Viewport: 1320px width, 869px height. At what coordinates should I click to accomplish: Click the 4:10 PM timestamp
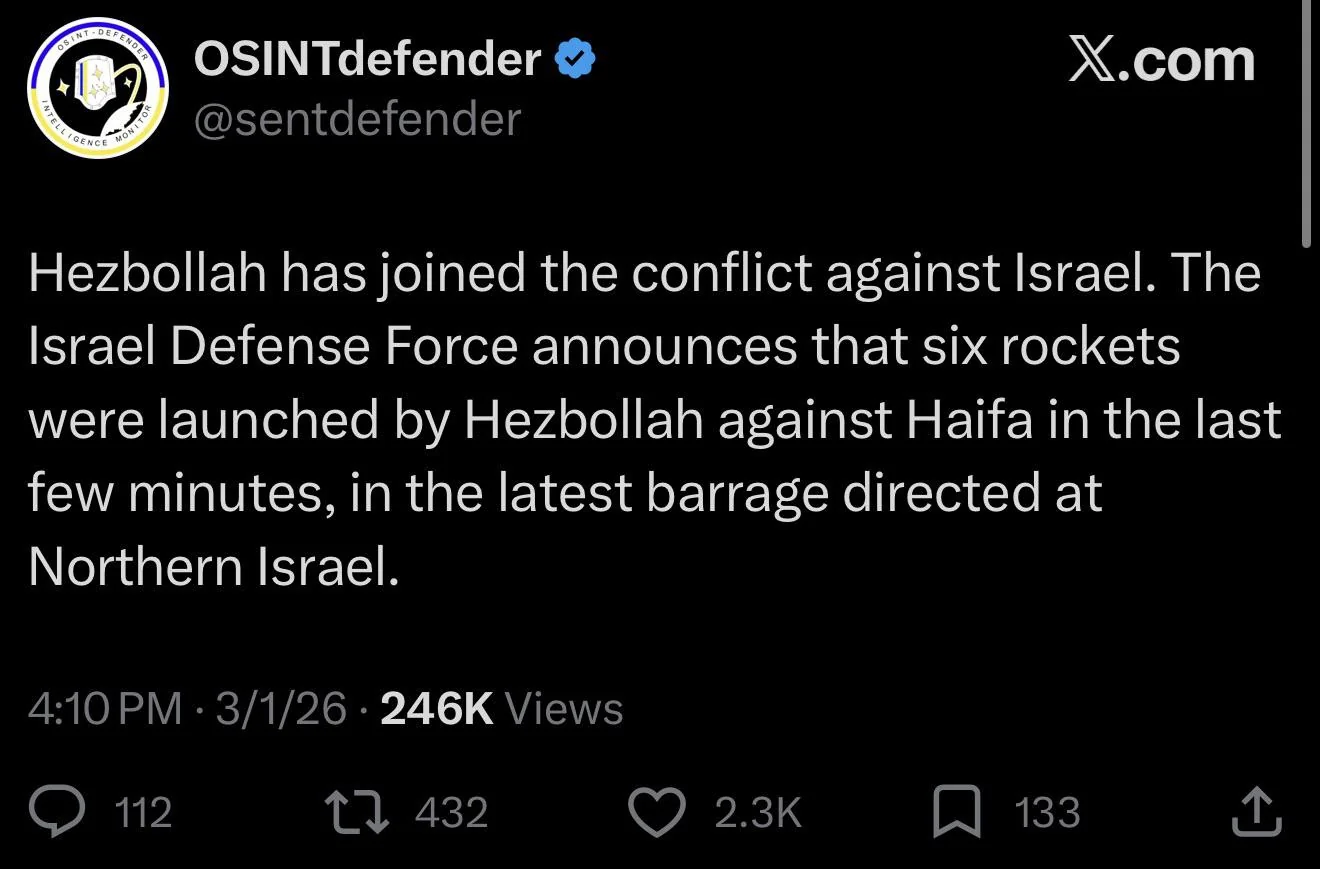click(105, 709)
